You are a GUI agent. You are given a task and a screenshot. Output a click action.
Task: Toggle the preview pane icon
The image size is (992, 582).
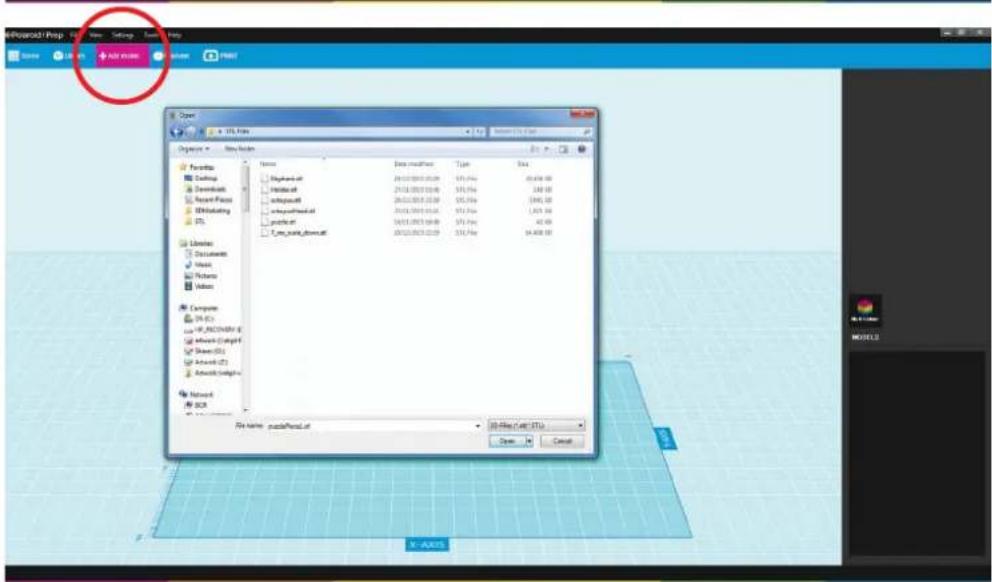click(564, 149)
